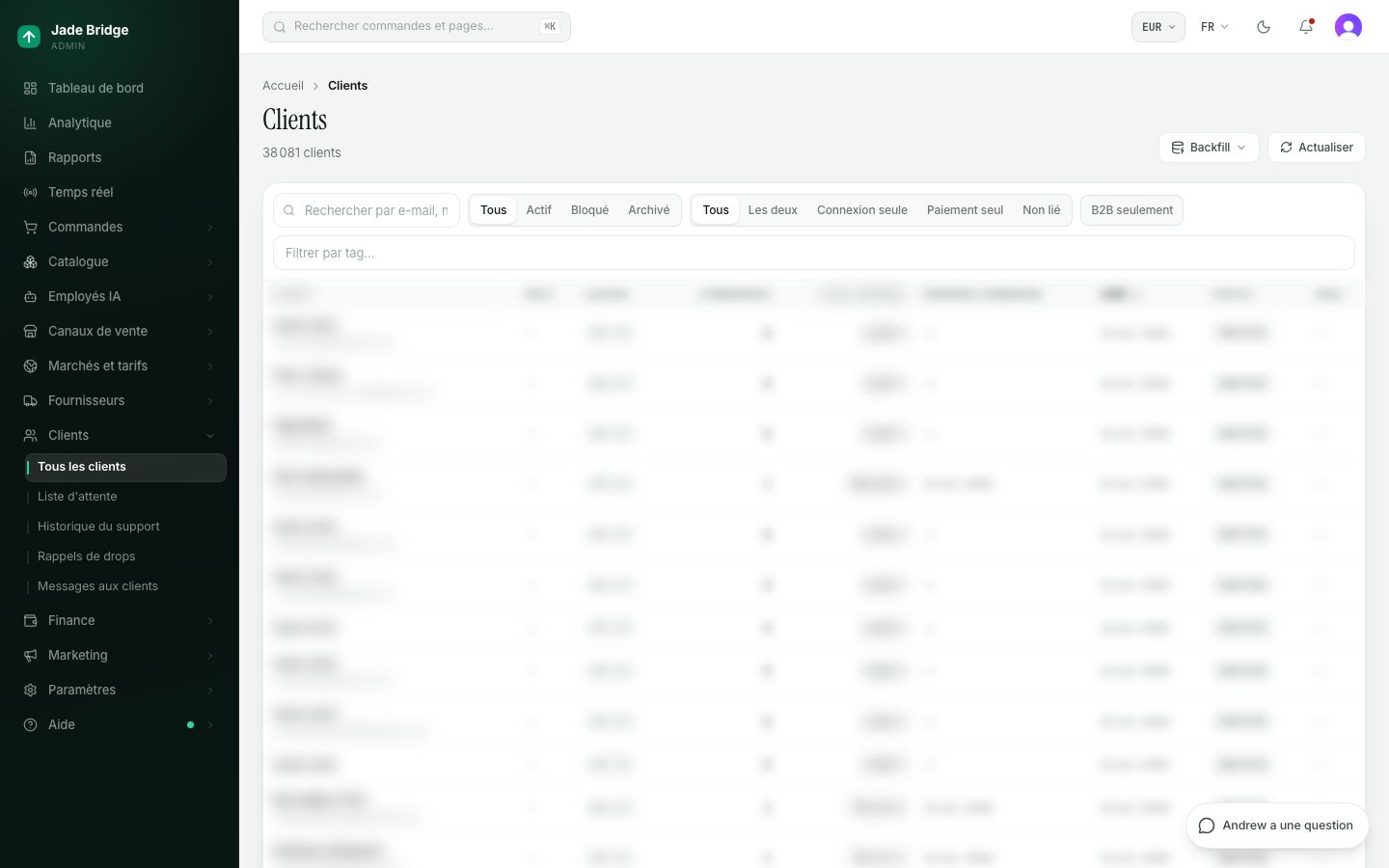Select the Bloqué status filter
This screenshot has width=1389, height=868.
[x=589, y=210]
